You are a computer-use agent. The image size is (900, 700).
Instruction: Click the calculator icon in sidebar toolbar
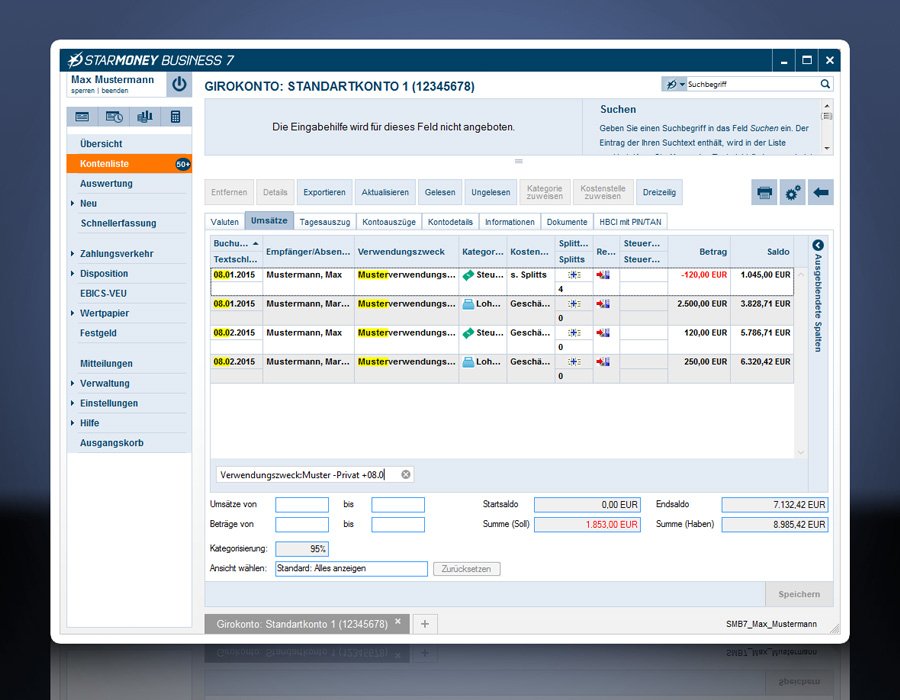(x=175, y=117)
